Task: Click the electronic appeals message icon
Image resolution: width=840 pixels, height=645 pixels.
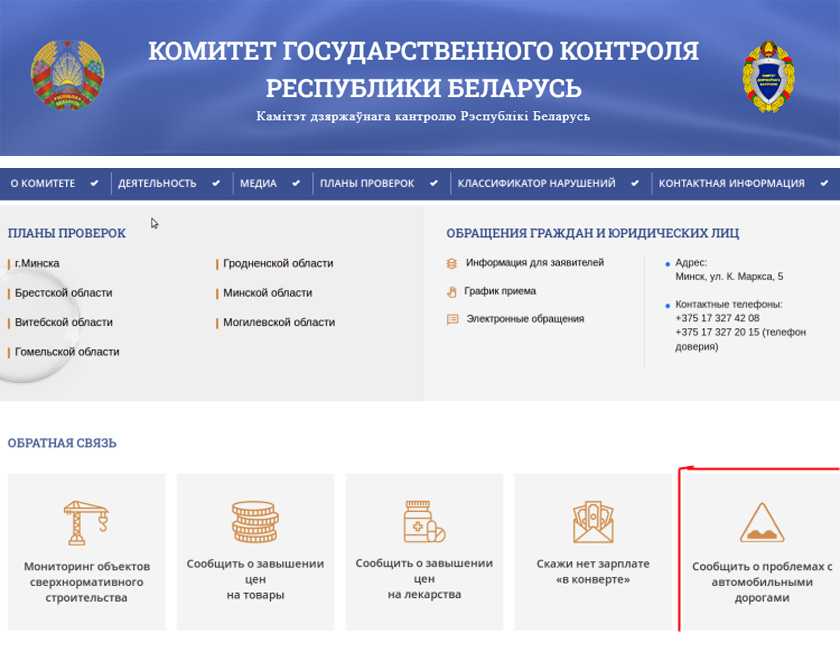Action: point(452,320)
